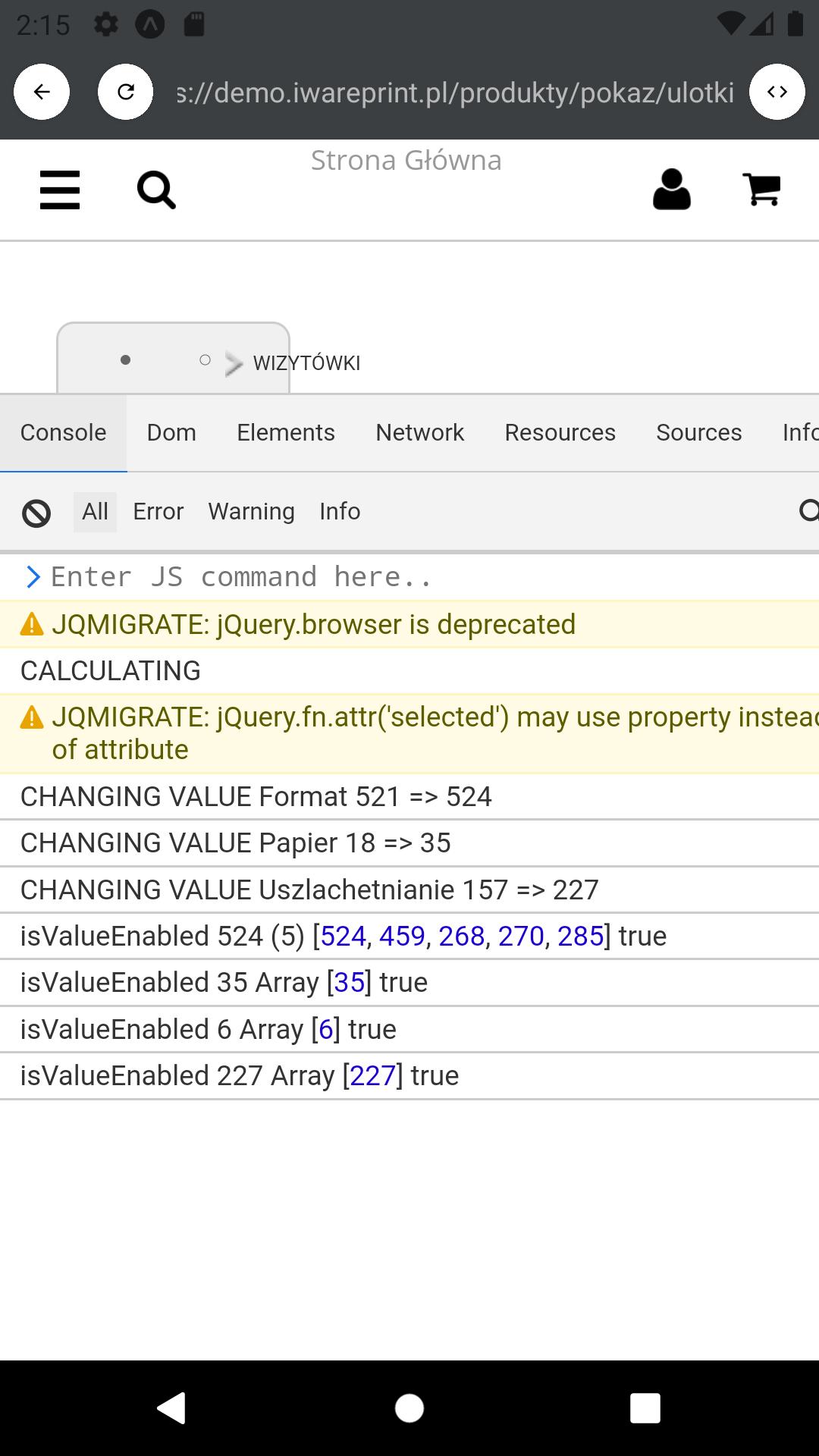Switch to the Dom tab
819x1456 pixels.
[x=171, y=432]
